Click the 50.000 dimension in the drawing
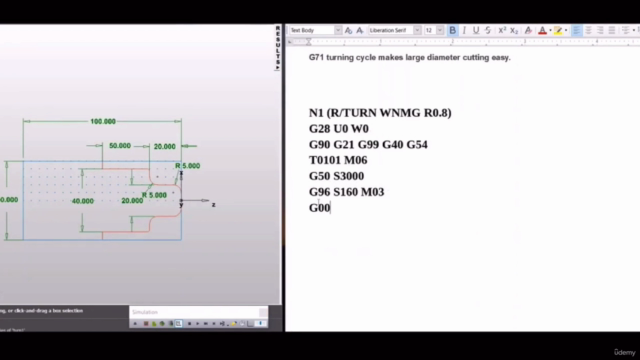 coord(120,146)
